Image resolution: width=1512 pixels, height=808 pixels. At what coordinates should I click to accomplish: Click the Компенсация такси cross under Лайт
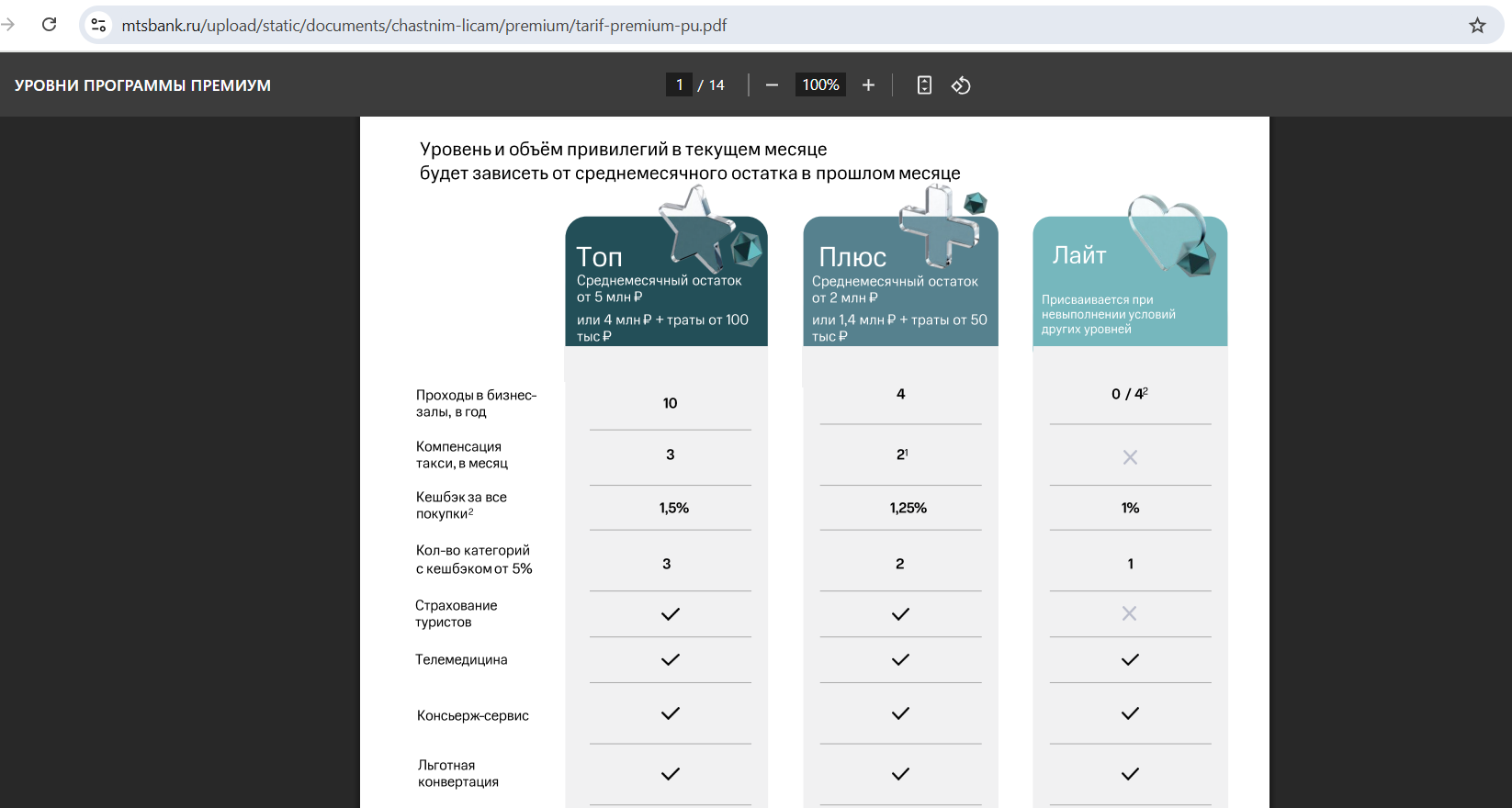[1130, 457]
